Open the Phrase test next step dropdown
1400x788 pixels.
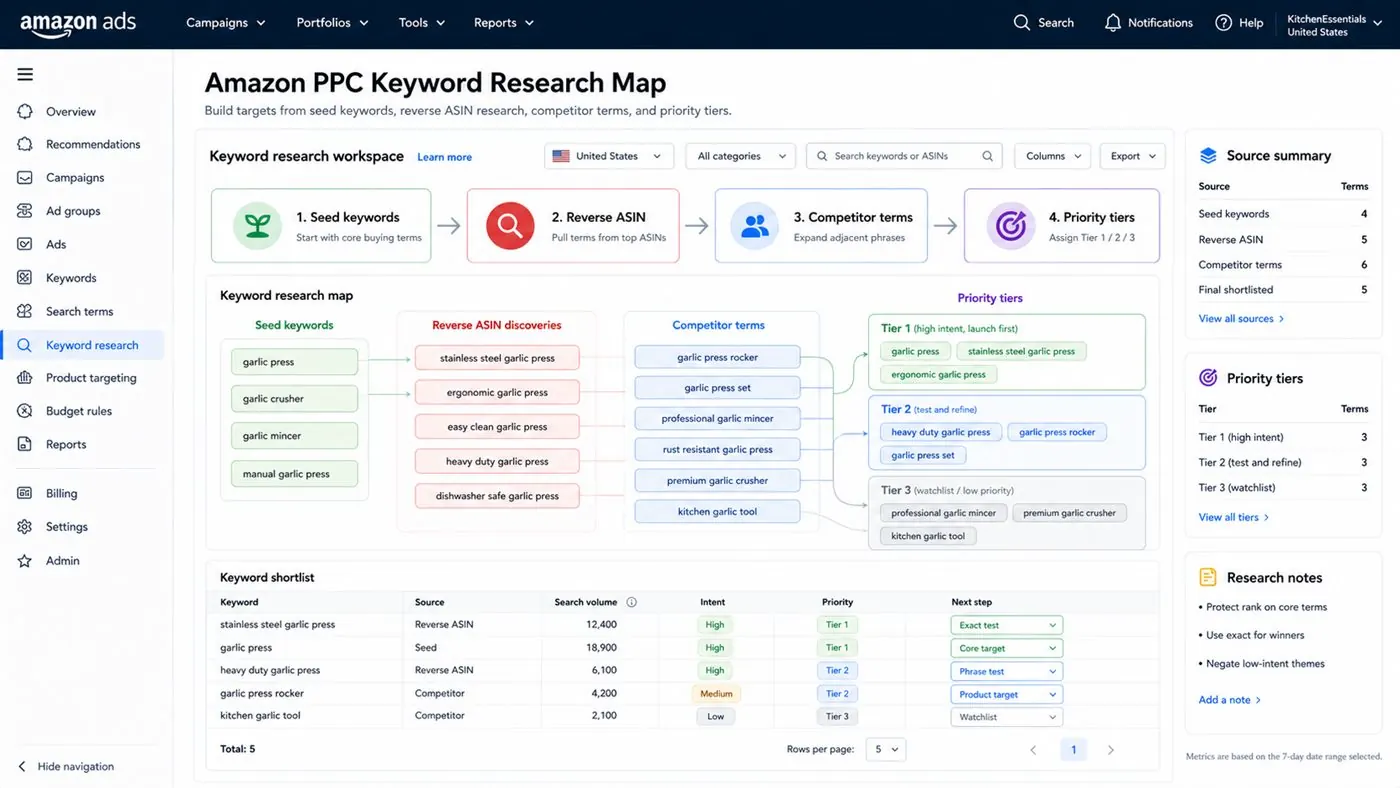[1006, 671]
